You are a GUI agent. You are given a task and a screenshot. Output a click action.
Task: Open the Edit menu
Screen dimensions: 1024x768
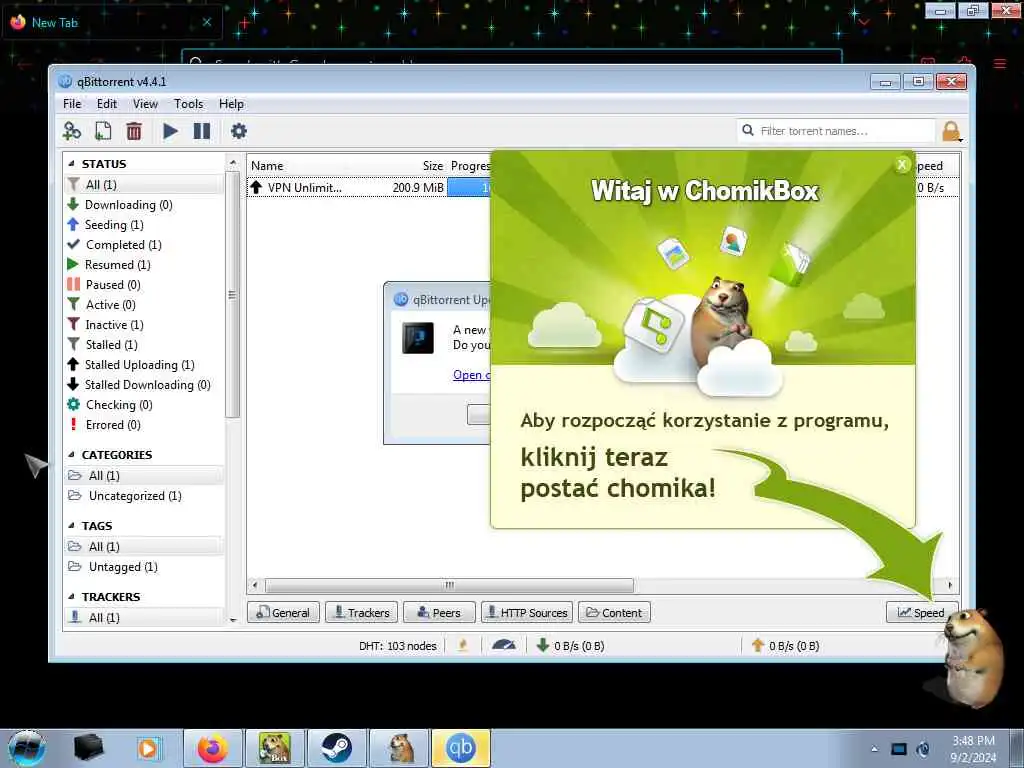point(106,104)
